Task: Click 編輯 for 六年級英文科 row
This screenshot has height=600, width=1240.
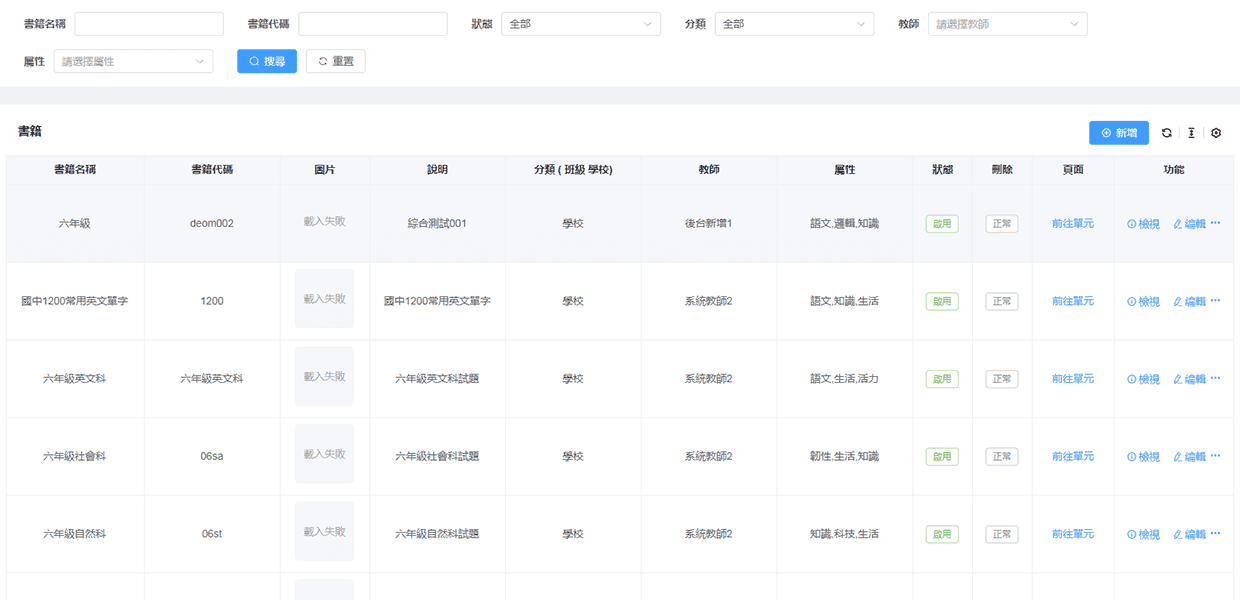Action: coord(1189,379)
